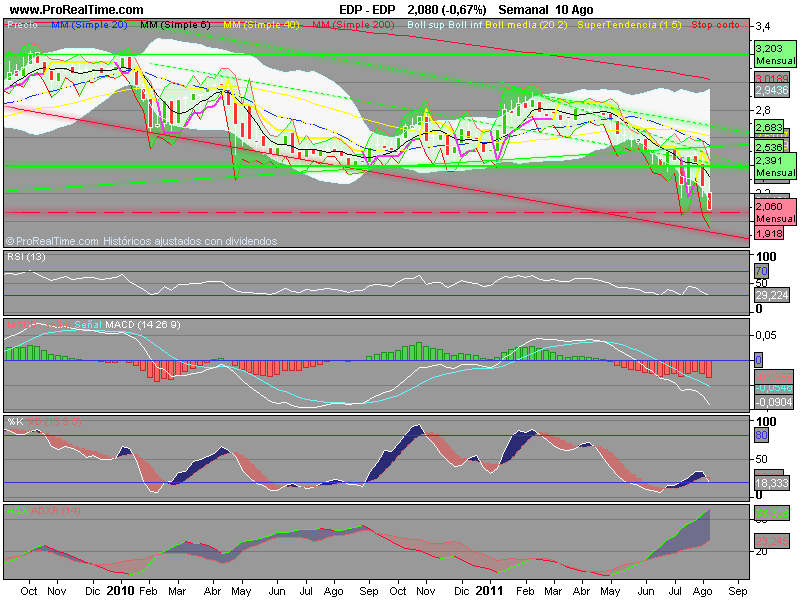Click the 2010 year label on time axis

pos(120,591)
